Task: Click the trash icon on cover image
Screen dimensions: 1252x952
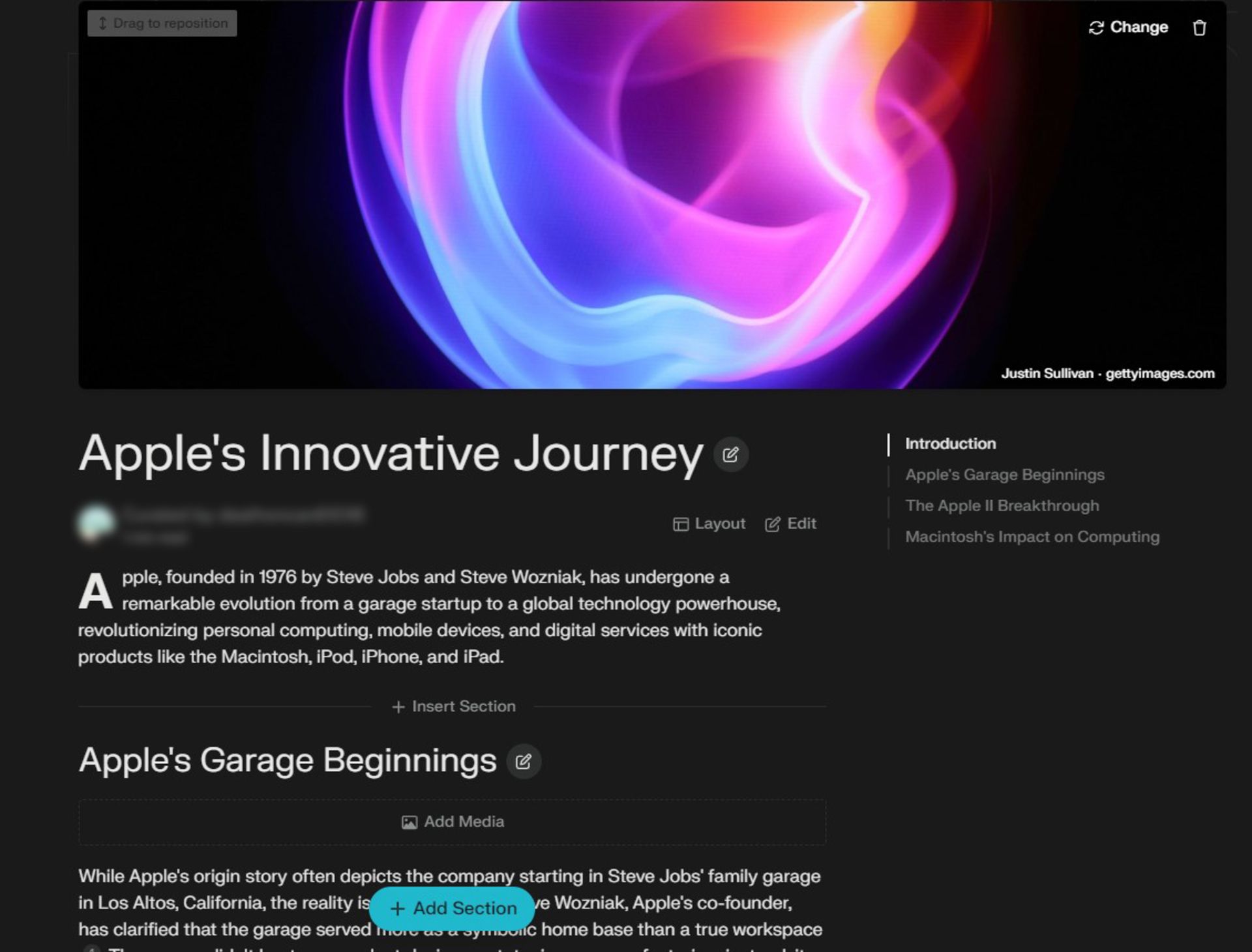Action: [1199, 27]
